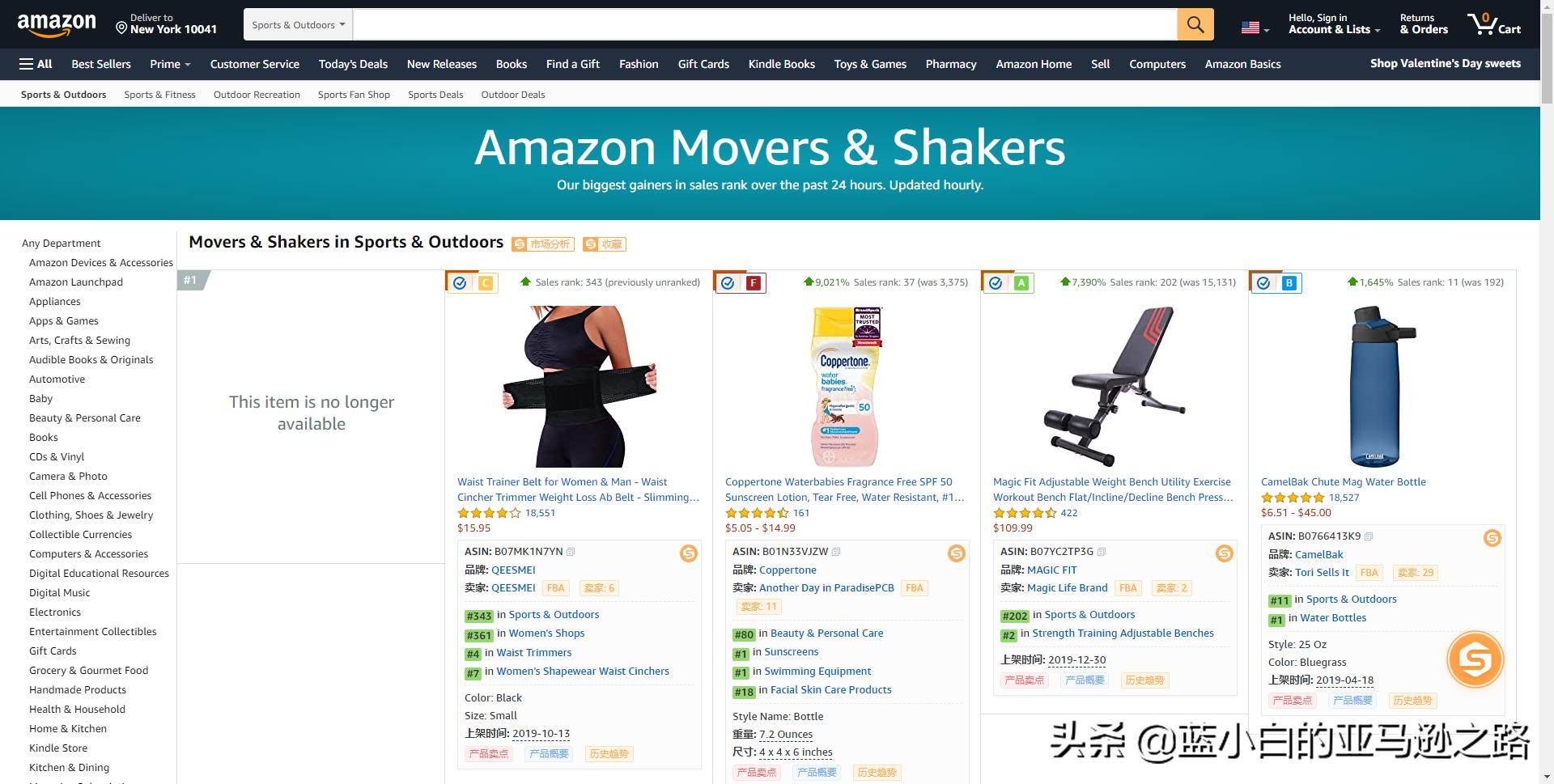The height and width of the screenshot is (784, 1554).
Task: Expand the Account & Lists dropdown
Action: (x=1334, y=24)
